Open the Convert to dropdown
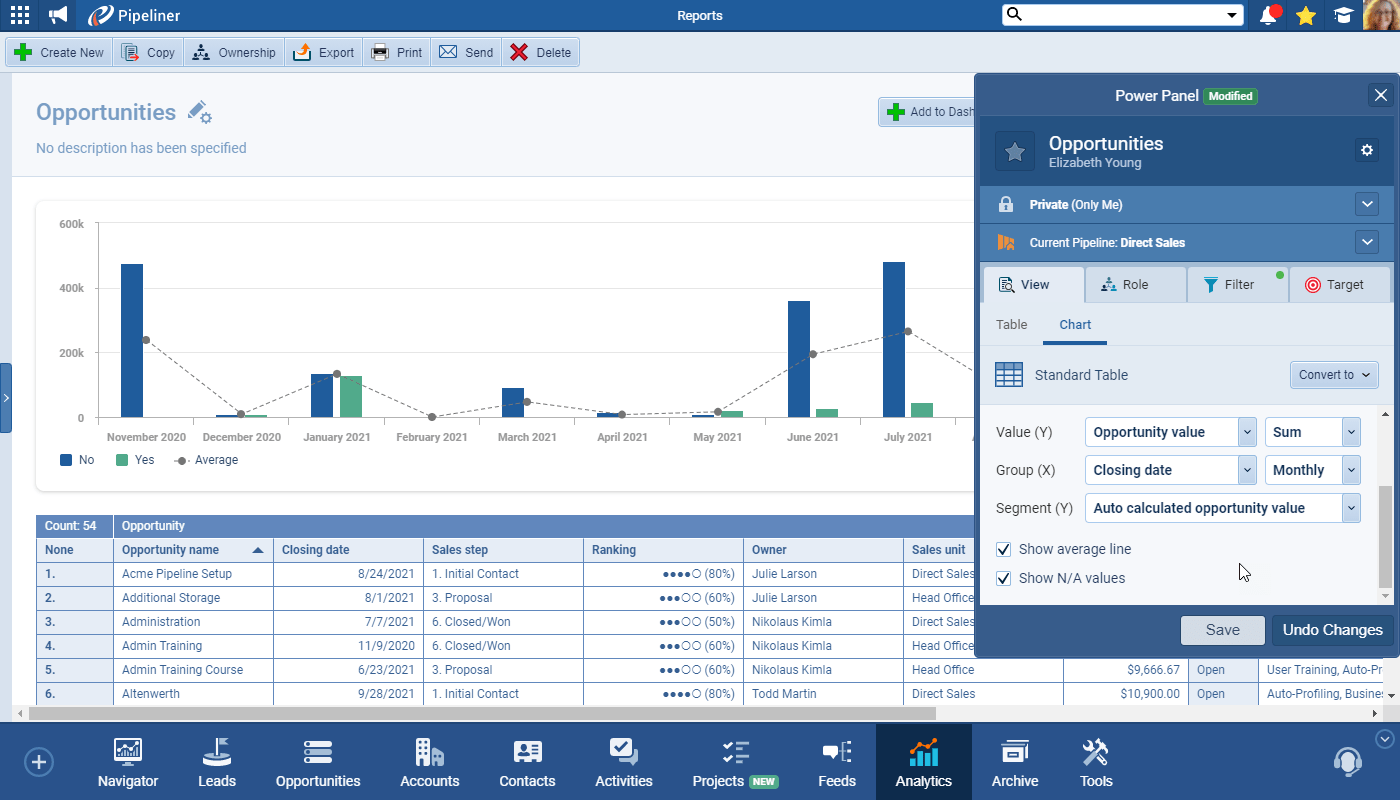 click(1334, 374)
